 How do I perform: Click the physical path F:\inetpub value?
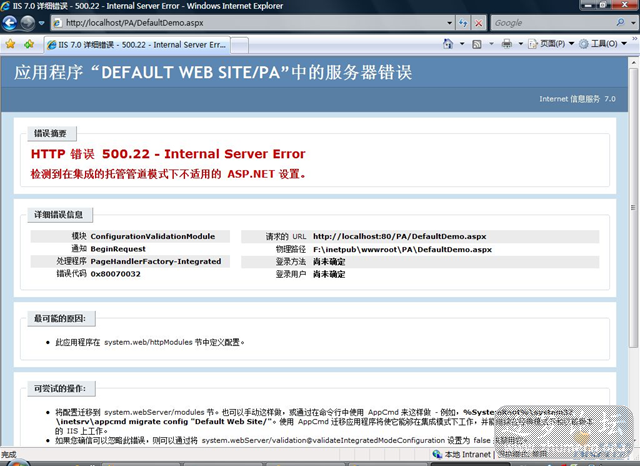click(x=402, y=249)
